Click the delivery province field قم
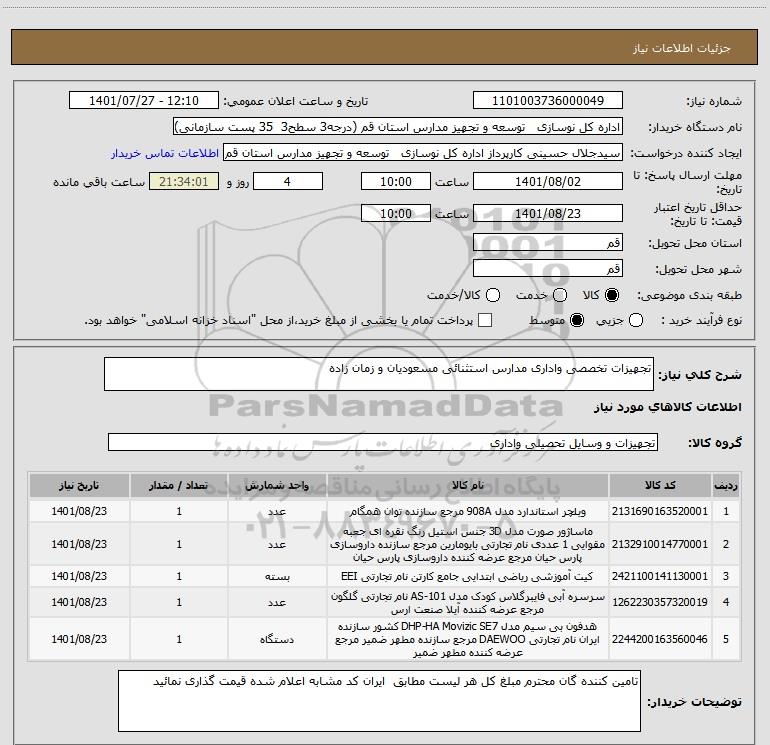Viewport: 770px width, 745px height. [x=548, y=242]
